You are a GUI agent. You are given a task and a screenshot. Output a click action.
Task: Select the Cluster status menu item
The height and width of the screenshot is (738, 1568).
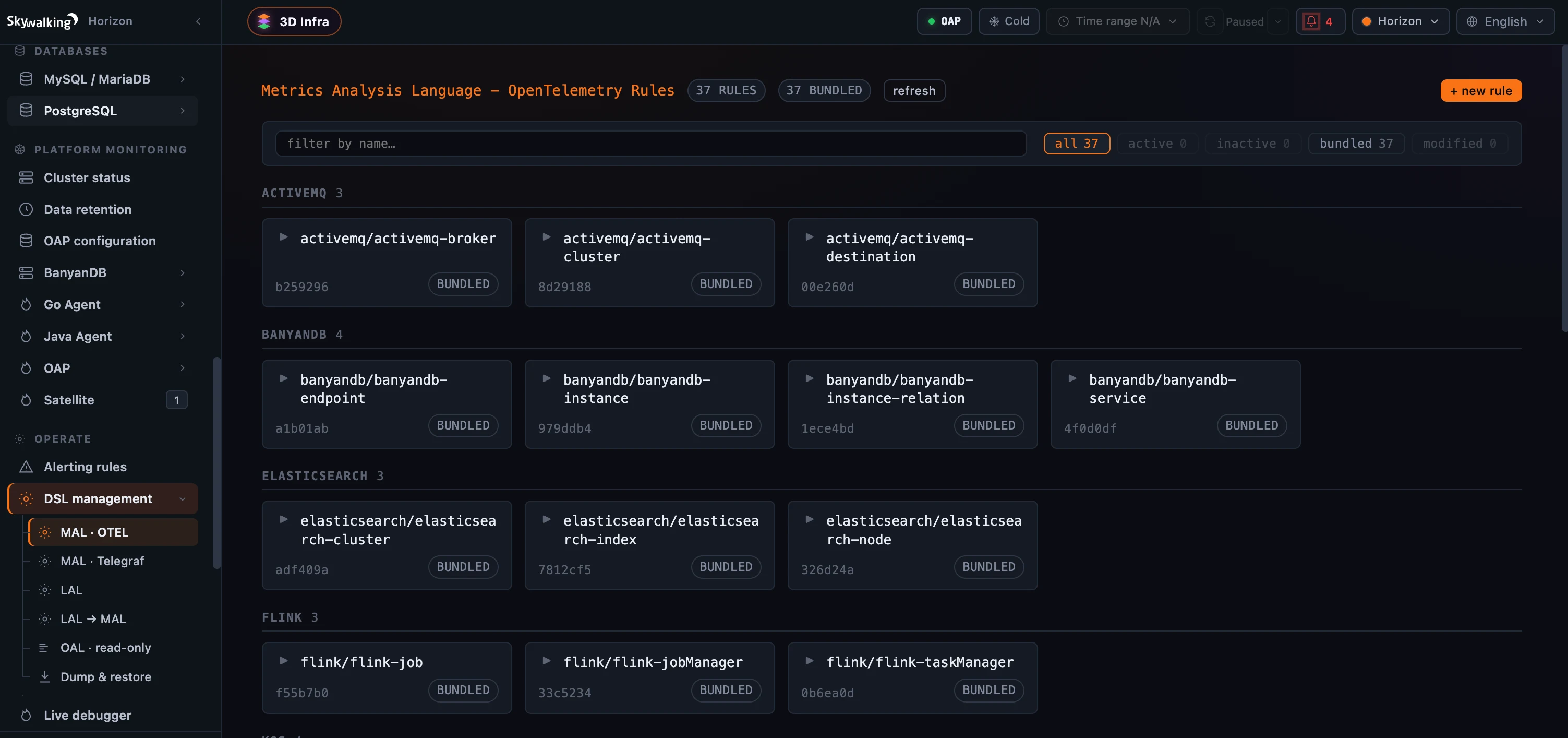pos(102,177)
